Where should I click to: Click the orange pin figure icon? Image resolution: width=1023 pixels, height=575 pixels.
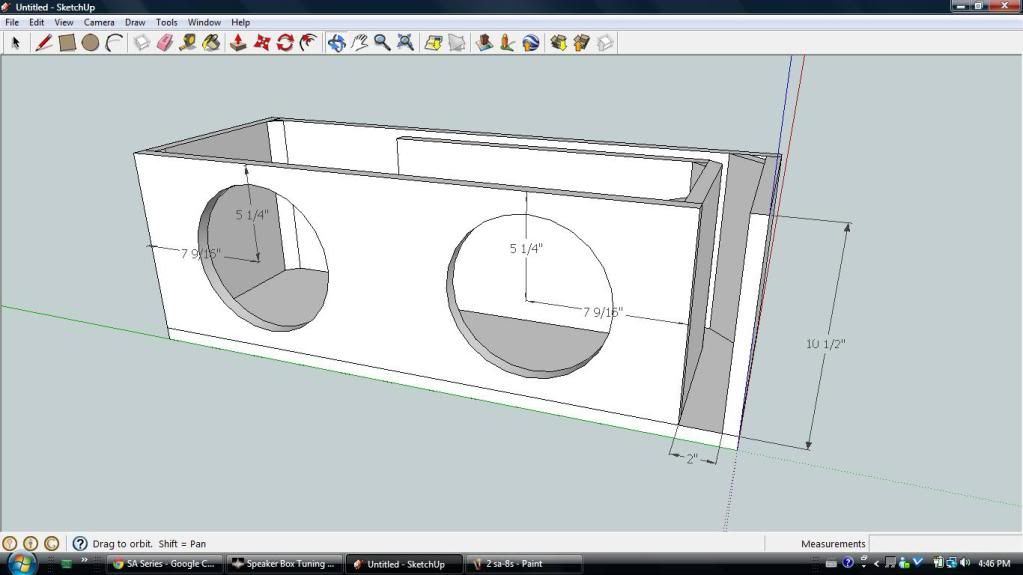point(507,43)
